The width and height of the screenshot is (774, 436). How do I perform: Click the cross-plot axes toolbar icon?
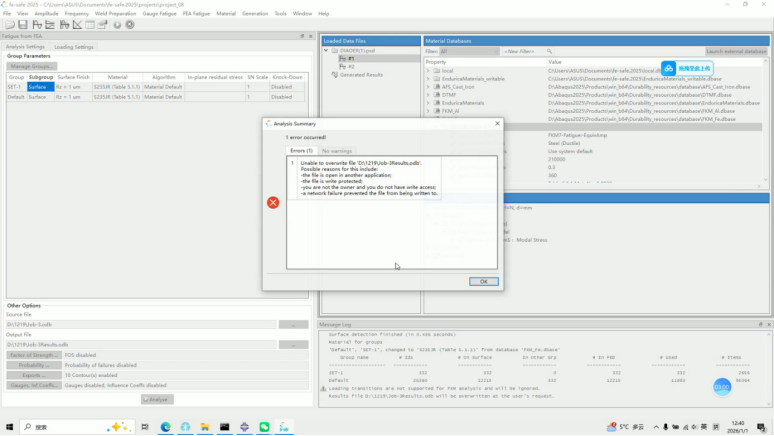click(77, 25)
